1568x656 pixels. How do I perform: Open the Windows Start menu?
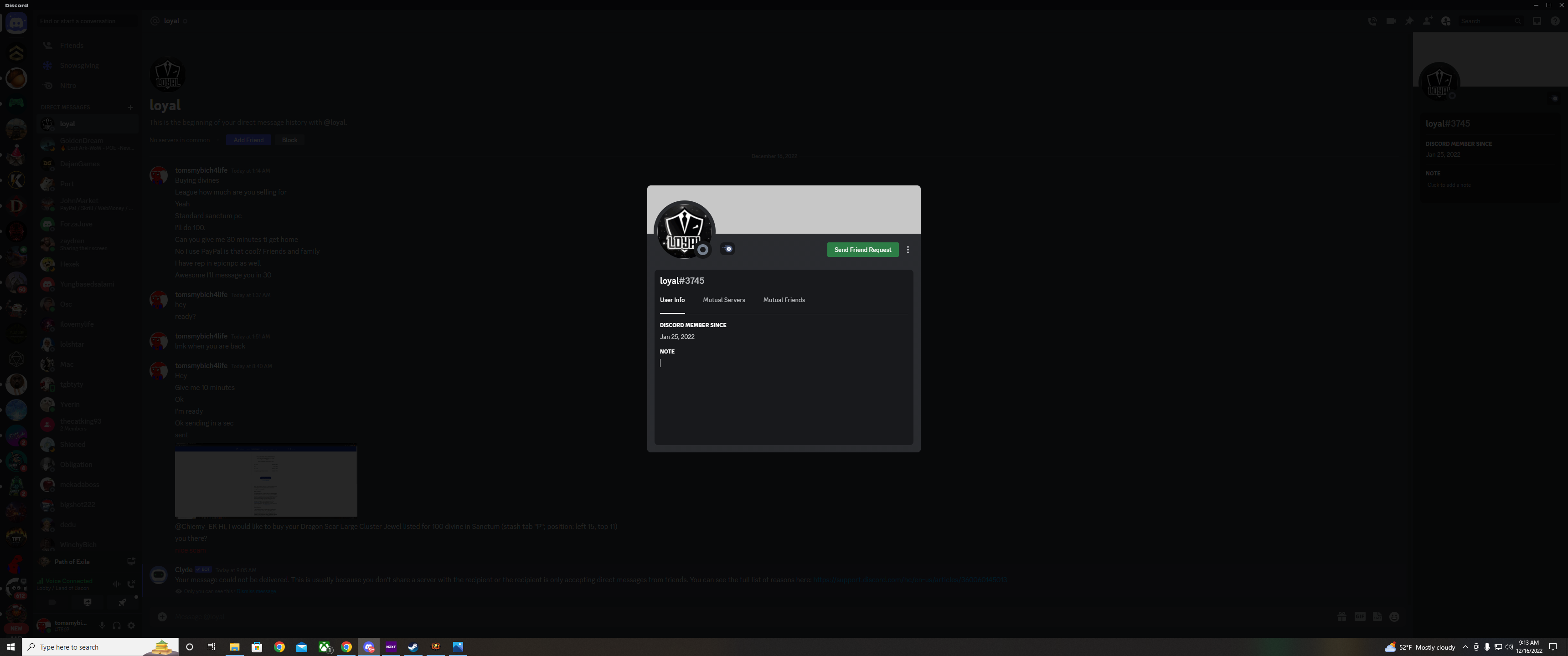click(x=11, y=647)
